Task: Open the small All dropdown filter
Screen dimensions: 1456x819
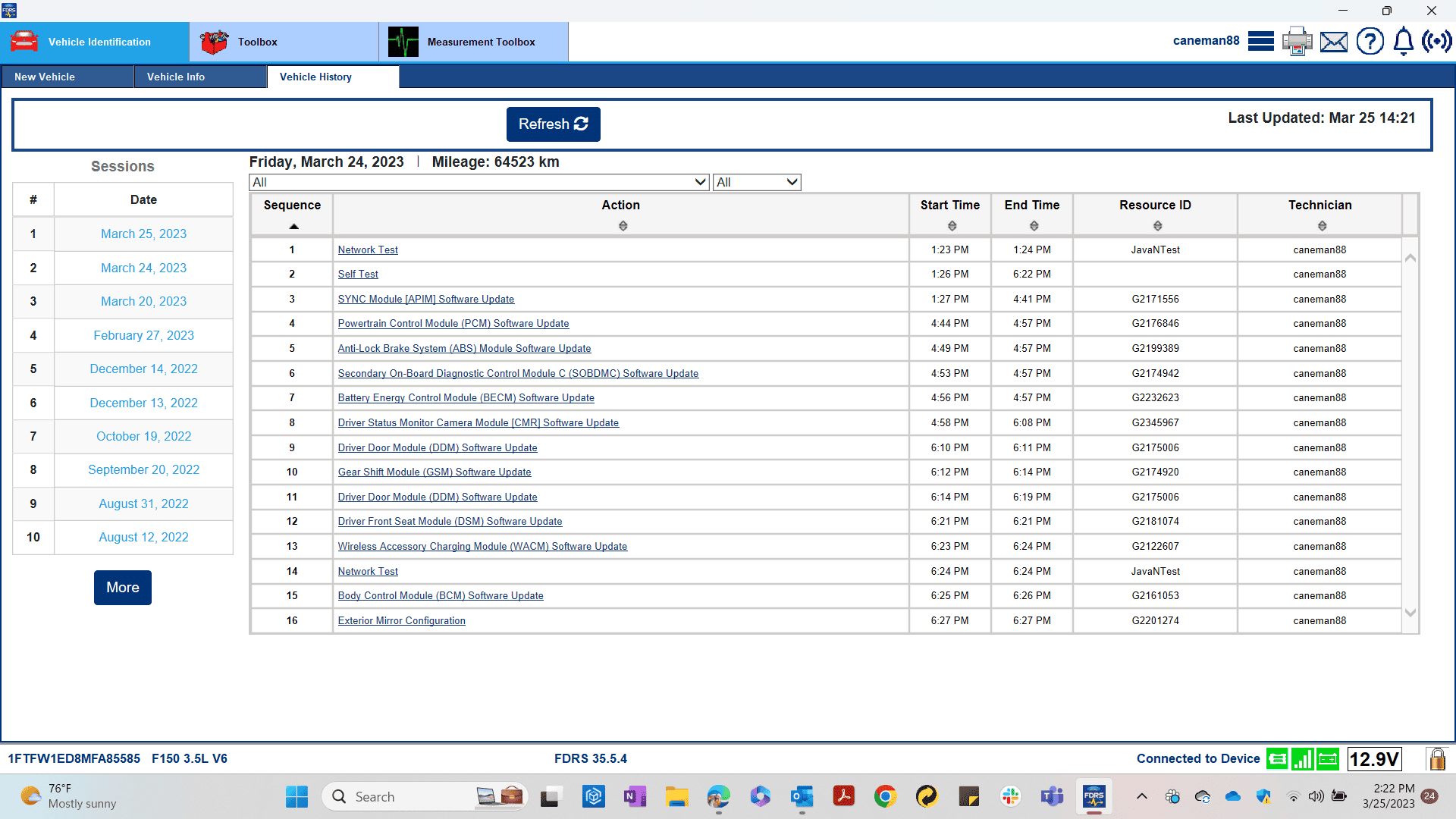Action: click(x=757, y=182)
